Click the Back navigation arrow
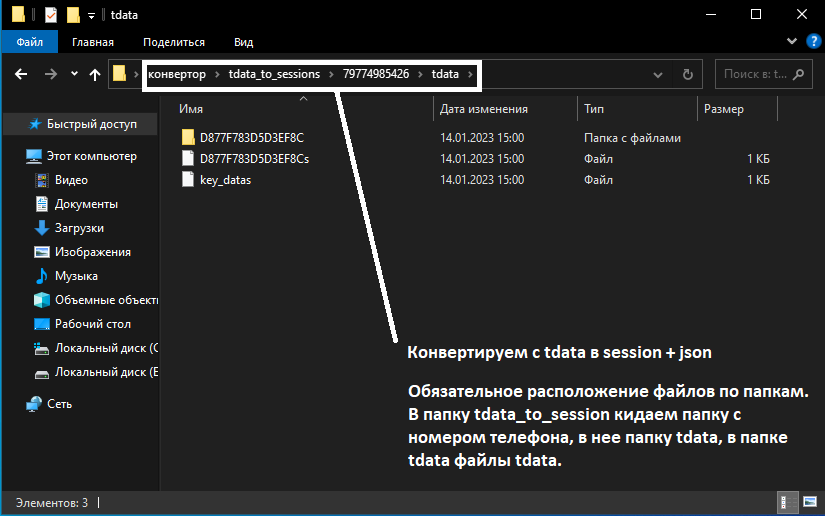This screenshot has width=825, height=516. pyautogui.click(x=22, y=74)
